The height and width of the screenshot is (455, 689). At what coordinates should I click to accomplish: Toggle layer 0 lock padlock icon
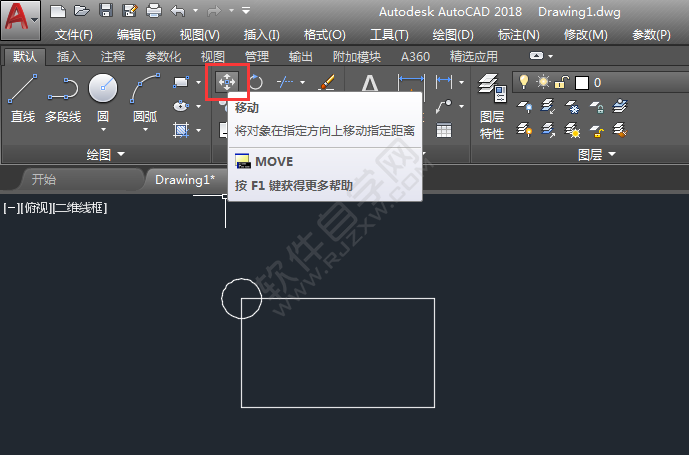pos(562,82)
